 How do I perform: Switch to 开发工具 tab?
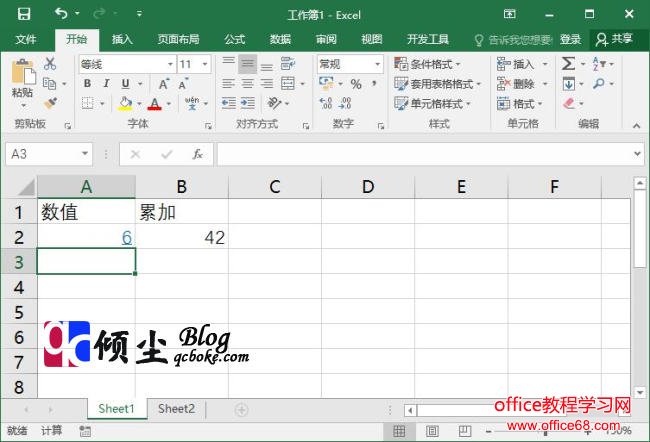click(x=428, y=39)
